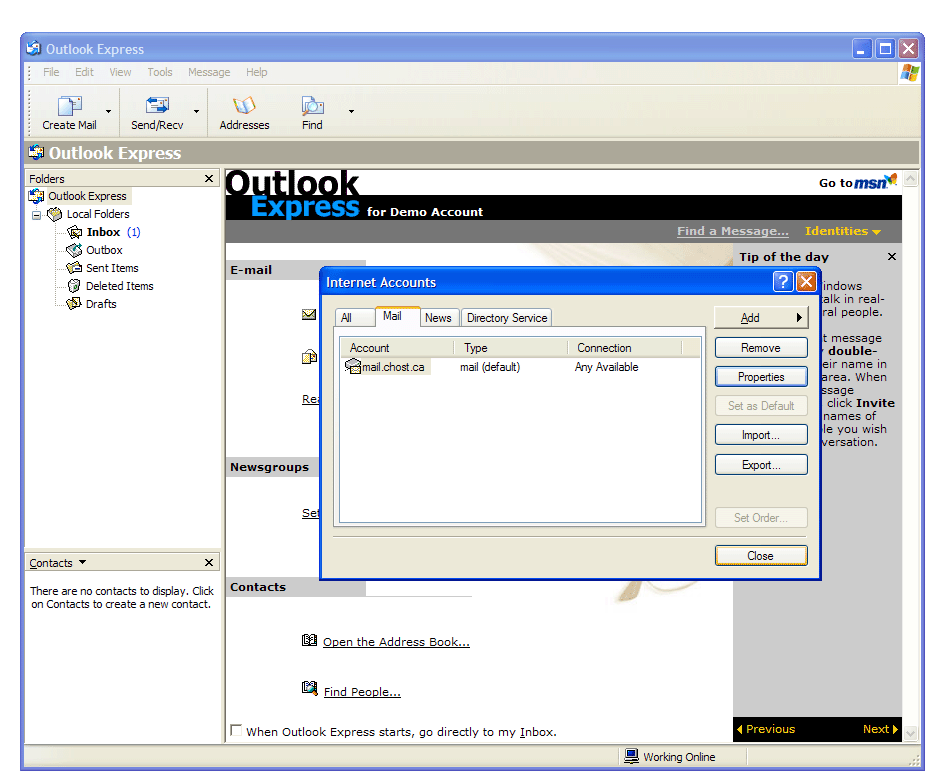The image size is (943, 784).
Task: Click the Export... button
Action: 761,465
